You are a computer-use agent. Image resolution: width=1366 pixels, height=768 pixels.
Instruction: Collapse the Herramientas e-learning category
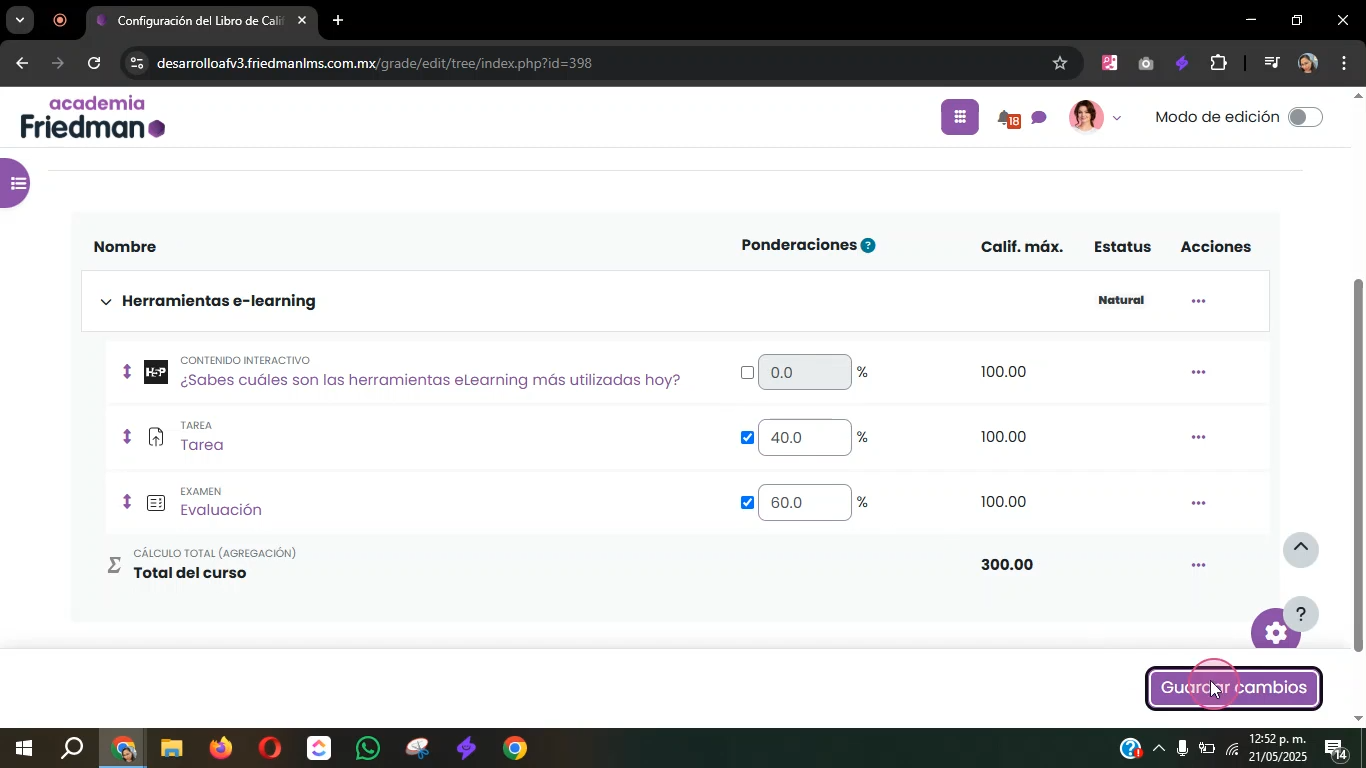coord(106,301)
